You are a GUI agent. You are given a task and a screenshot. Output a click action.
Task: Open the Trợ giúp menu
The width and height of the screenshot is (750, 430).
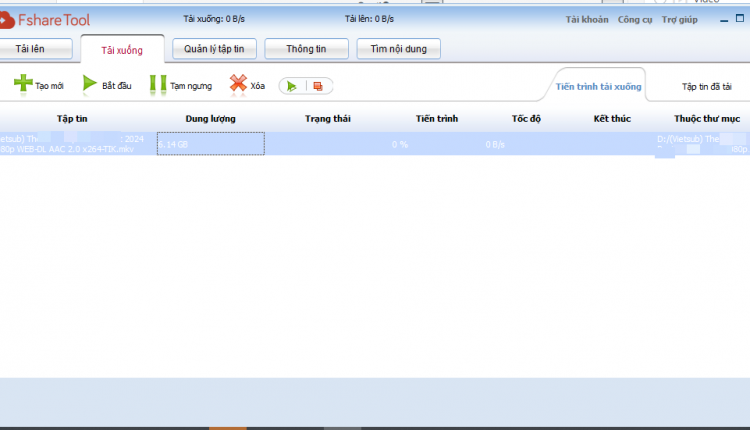(679, 20)
